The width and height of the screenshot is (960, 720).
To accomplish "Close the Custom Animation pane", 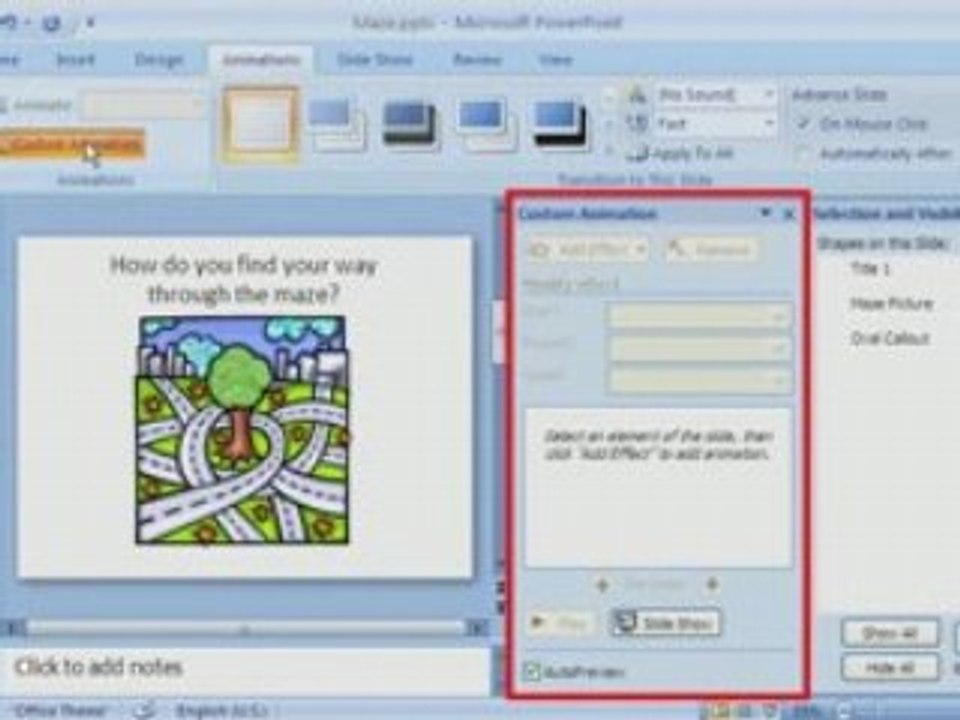I will [x=789, y=214].
